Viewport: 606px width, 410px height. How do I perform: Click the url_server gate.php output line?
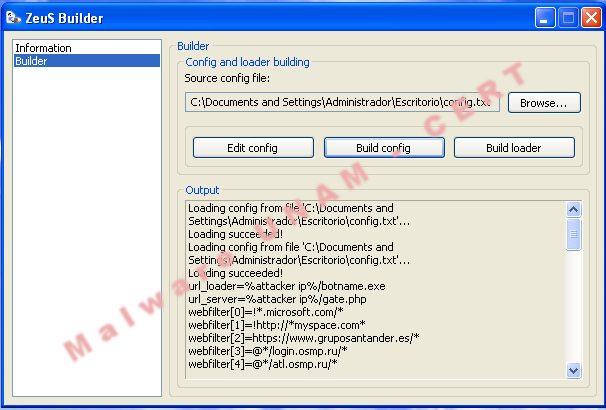[x=277, y=299]
